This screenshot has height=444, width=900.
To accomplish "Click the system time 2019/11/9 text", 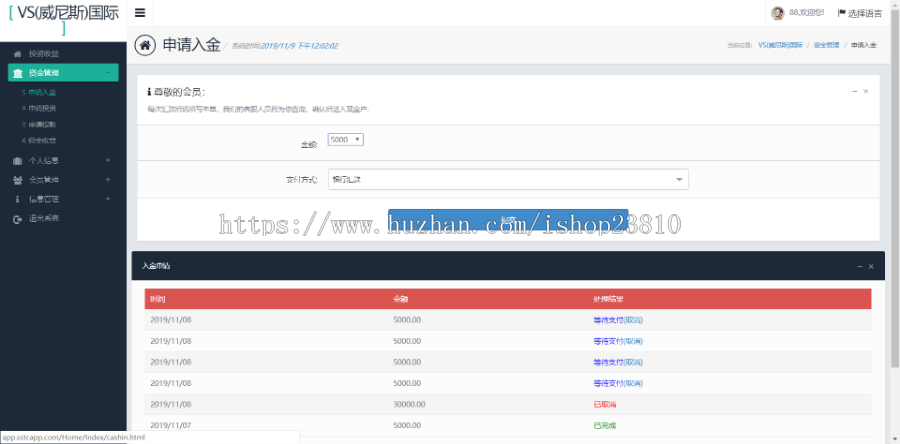I will [x=299, y=46].
